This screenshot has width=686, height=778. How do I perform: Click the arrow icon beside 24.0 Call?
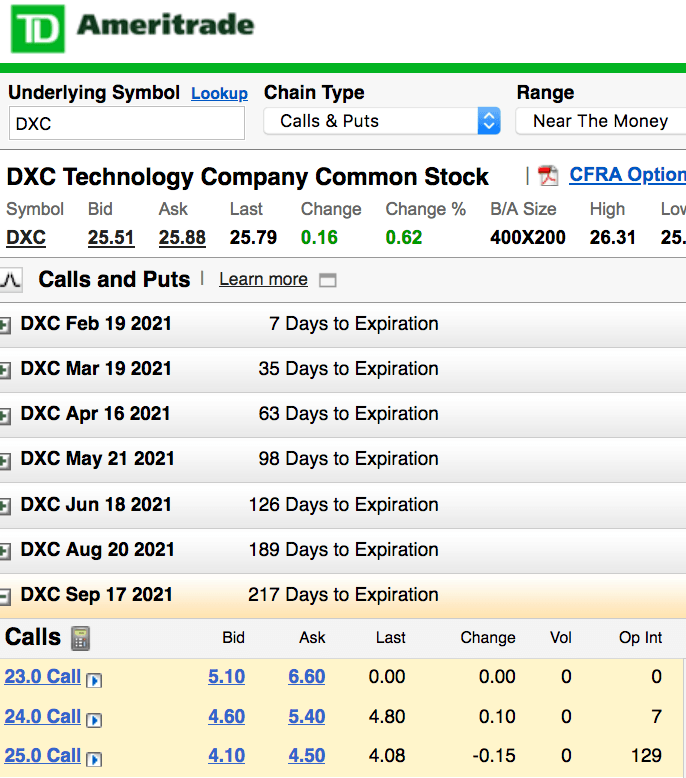94,719
